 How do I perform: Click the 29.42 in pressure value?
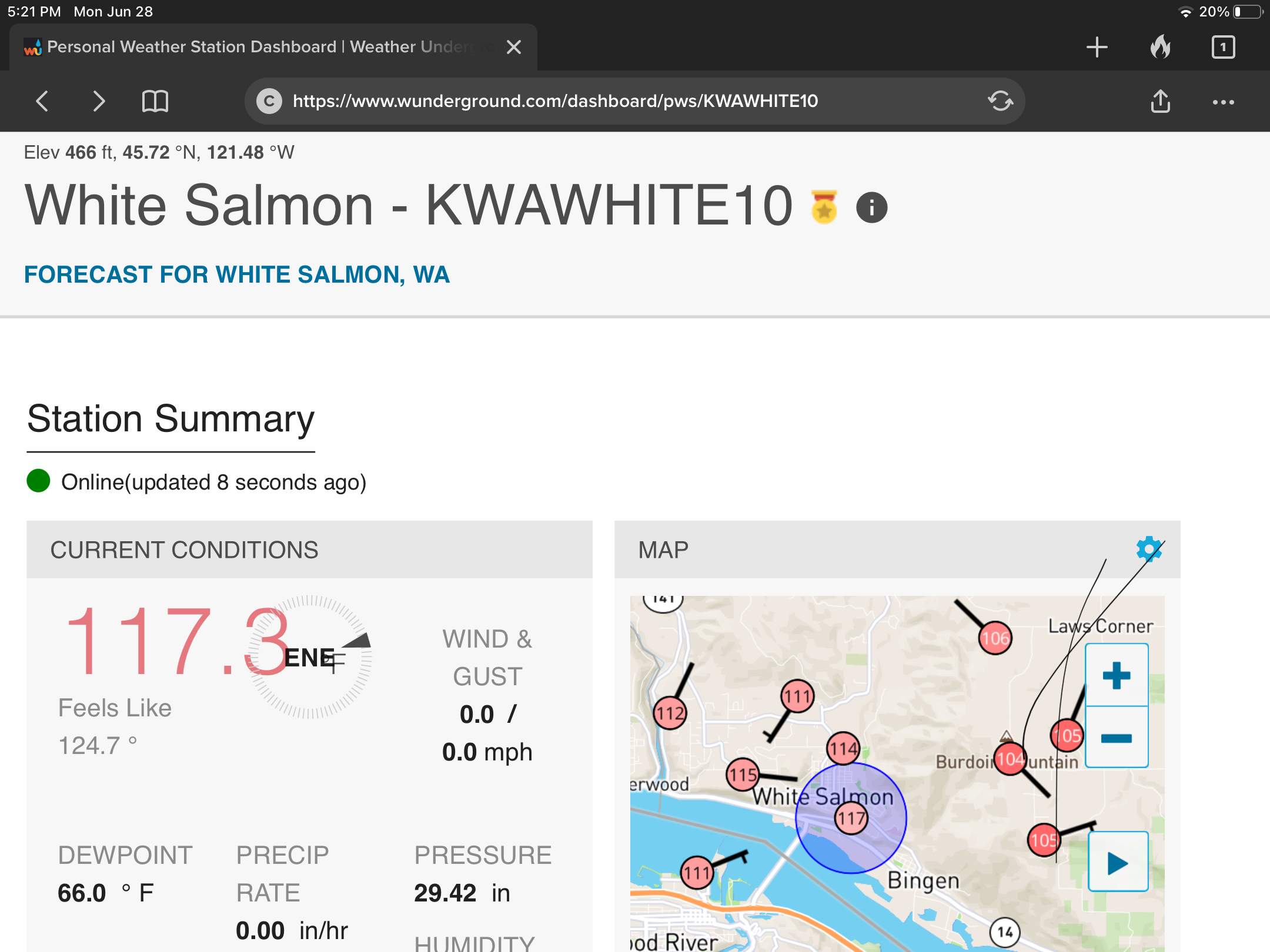click(462, 893)
